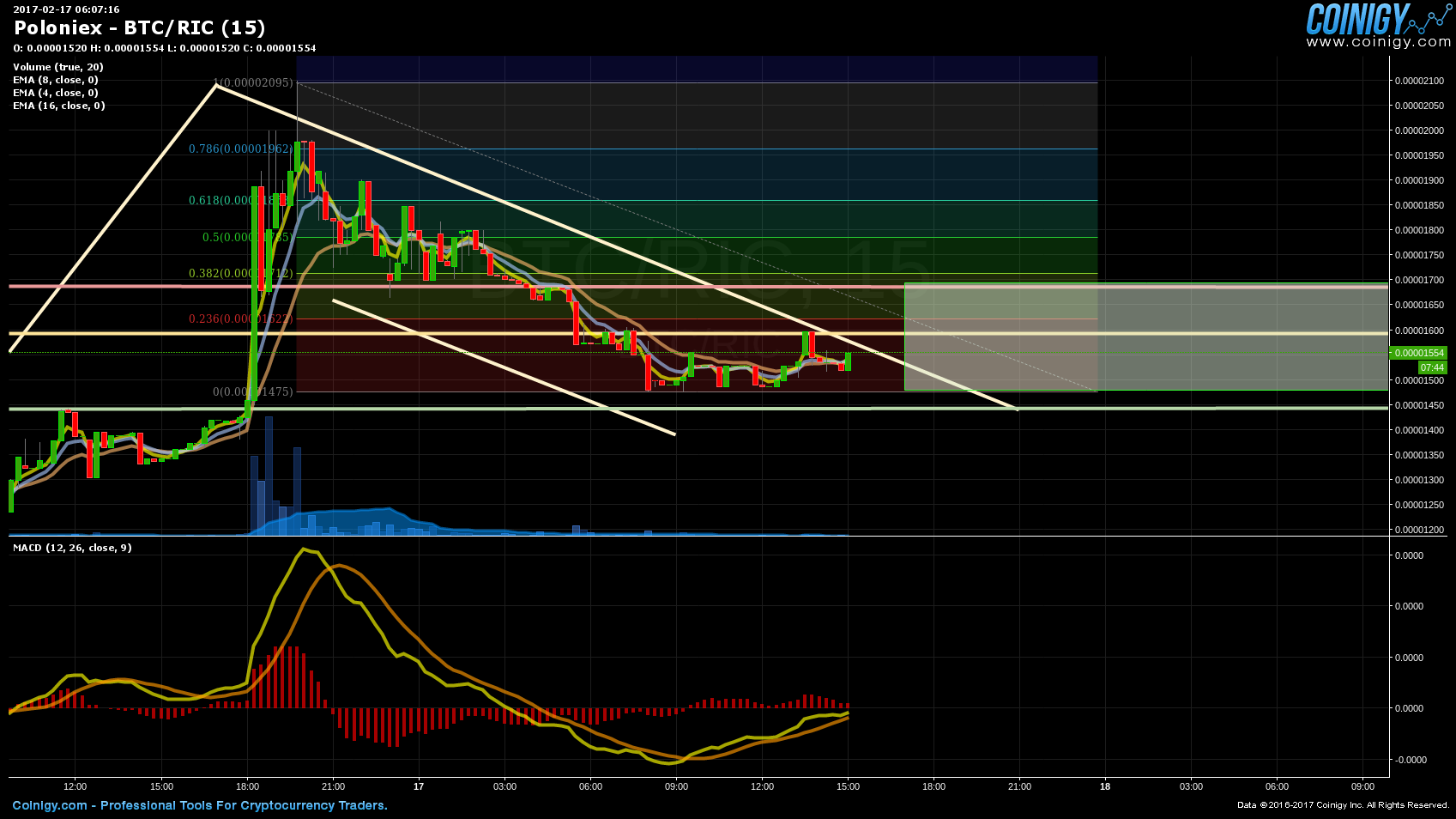This screenshot has height=819, width=1456.
Task: Click the 17 date marker on time axis
Action: [419, 786]
